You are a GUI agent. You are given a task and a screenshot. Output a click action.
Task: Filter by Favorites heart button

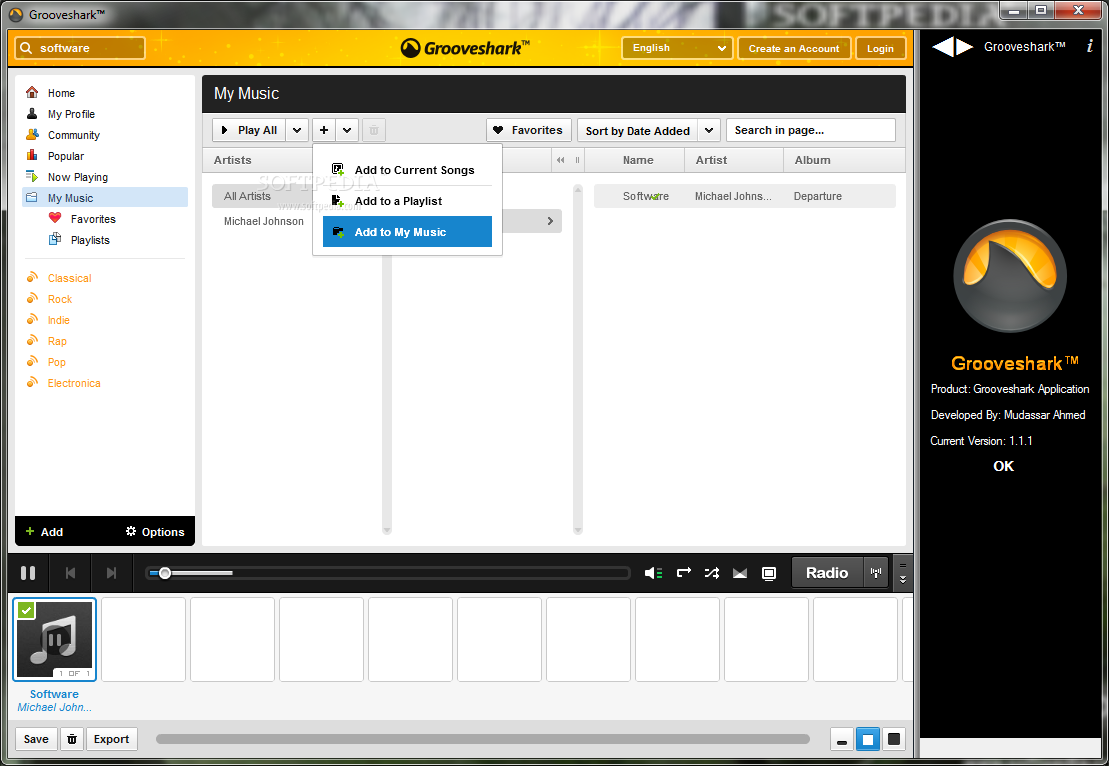pos(528,130)
